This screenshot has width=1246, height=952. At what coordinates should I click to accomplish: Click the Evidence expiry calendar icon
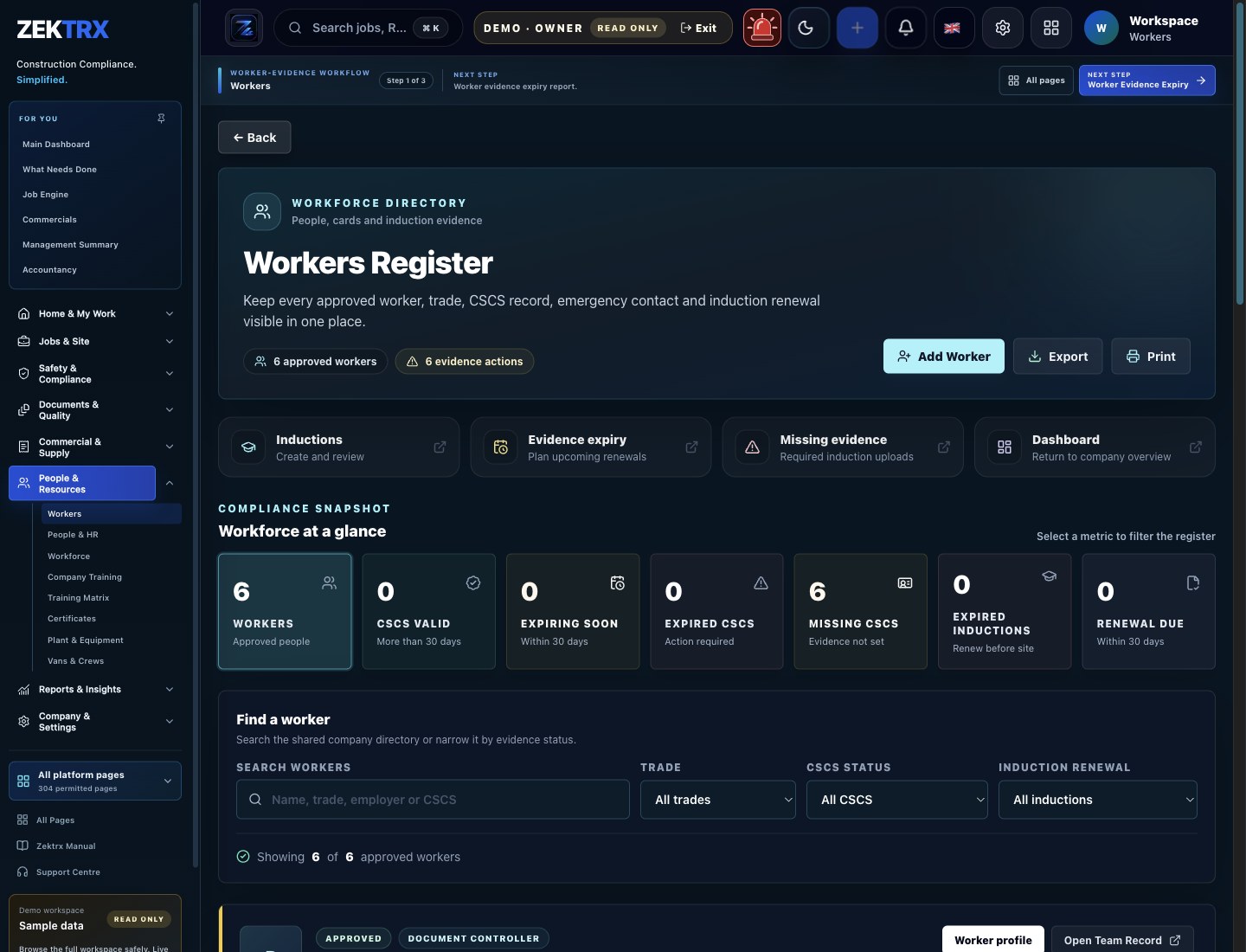[x=500, y=447]
